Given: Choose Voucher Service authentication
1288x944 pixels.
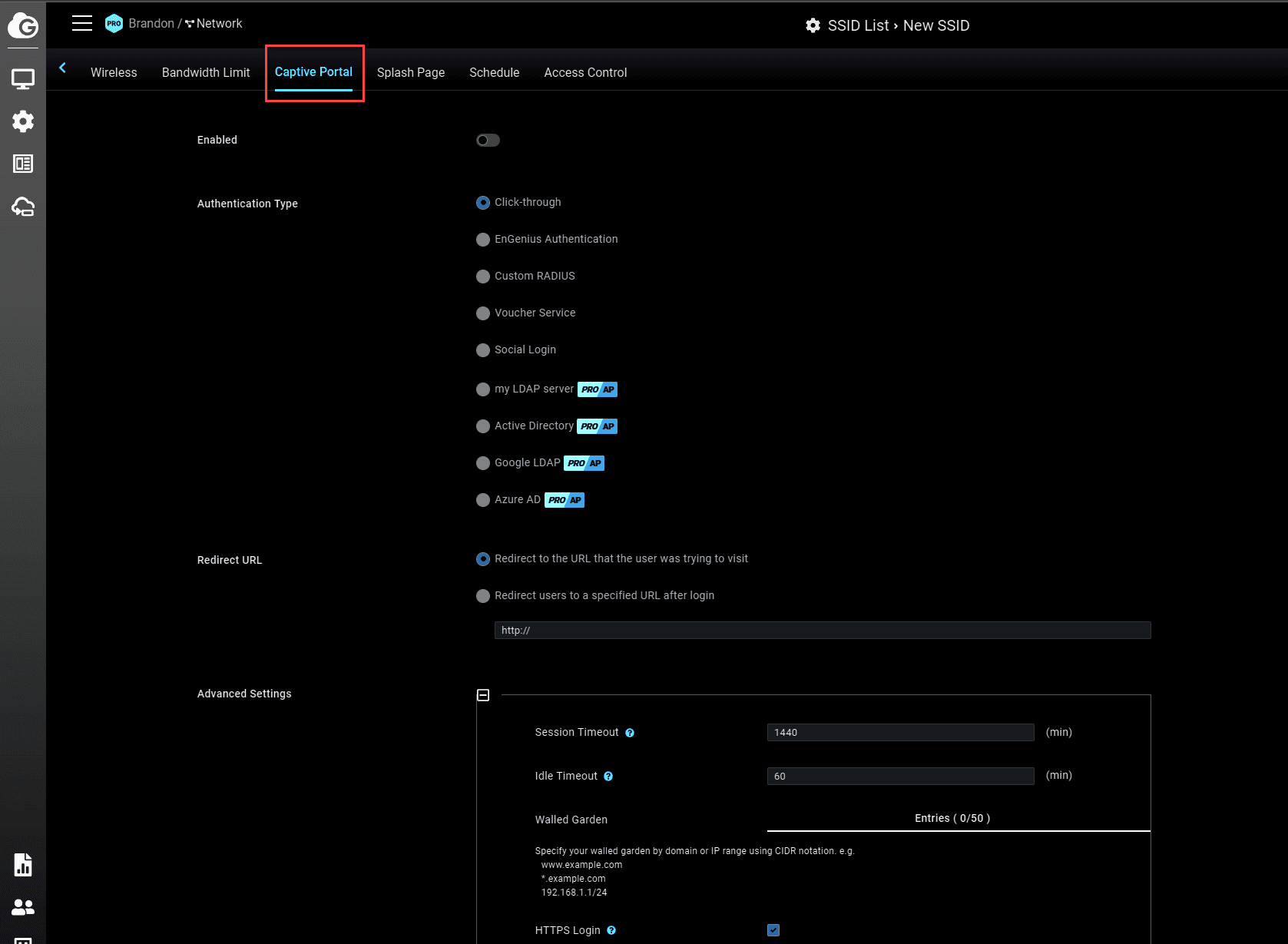Looking at the screenshot, I should click(x=483, y=313).
